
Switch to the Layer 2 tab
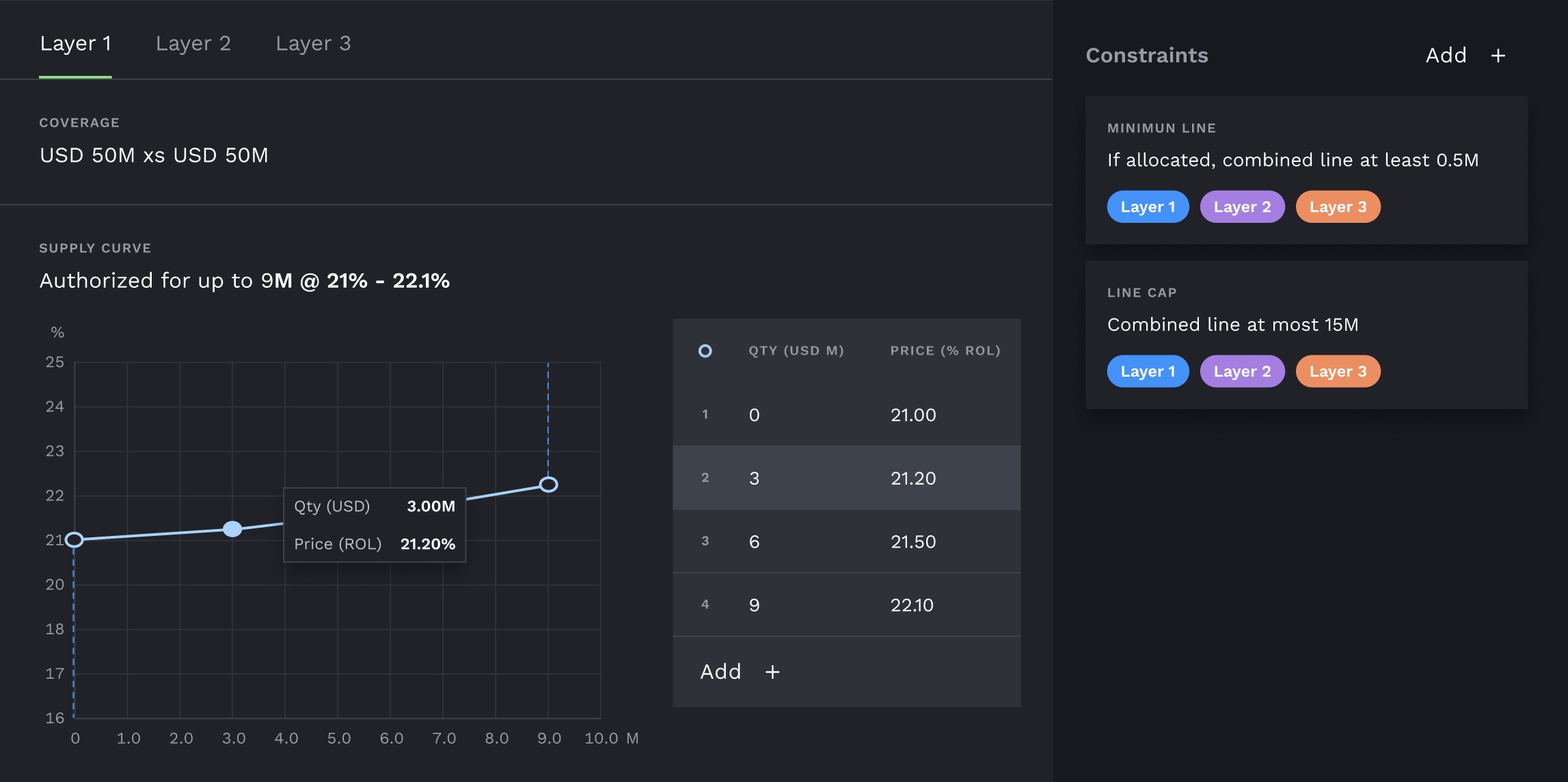click(x=193, y=44)
